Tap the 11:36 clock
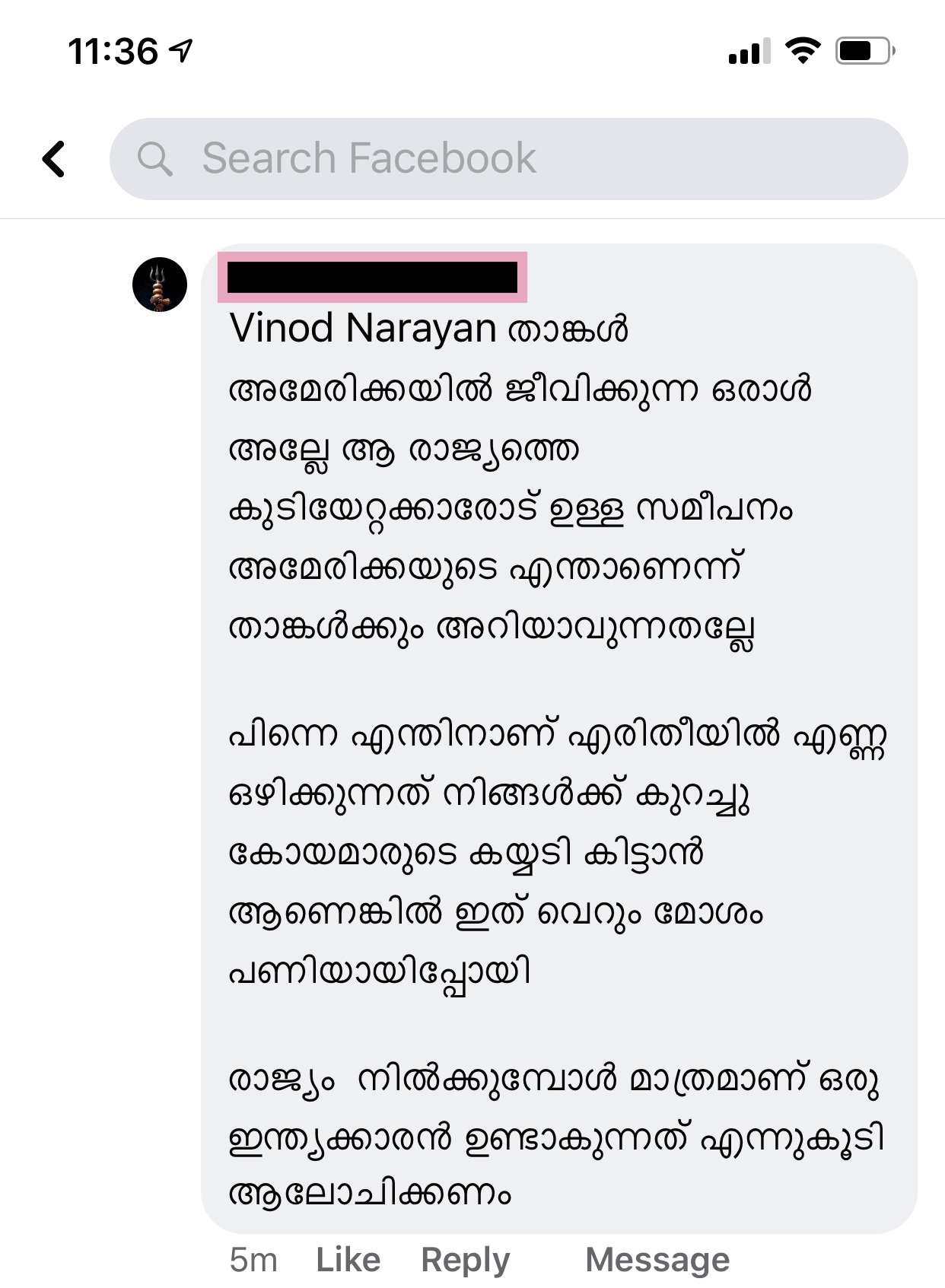Image resolution: width=945 pixels, height=1288 pixels. click(113, 52)
